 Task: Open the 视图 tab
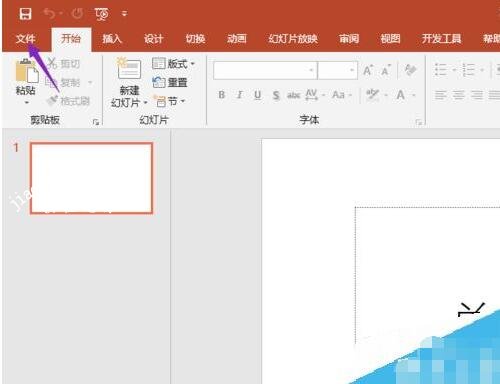390,39
